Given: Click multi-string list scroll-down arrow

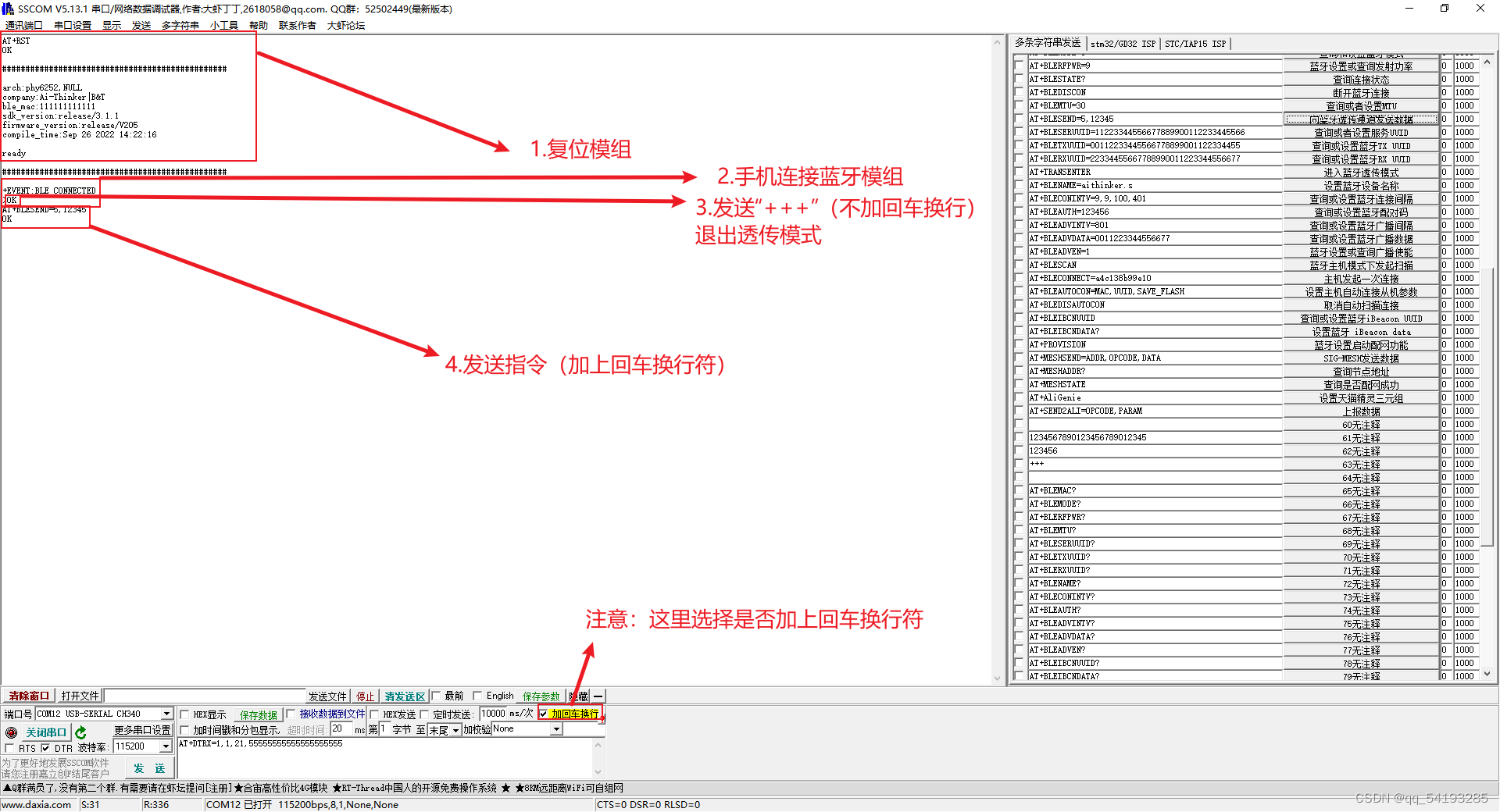Looking at the screenshot, I should 1487,674.
